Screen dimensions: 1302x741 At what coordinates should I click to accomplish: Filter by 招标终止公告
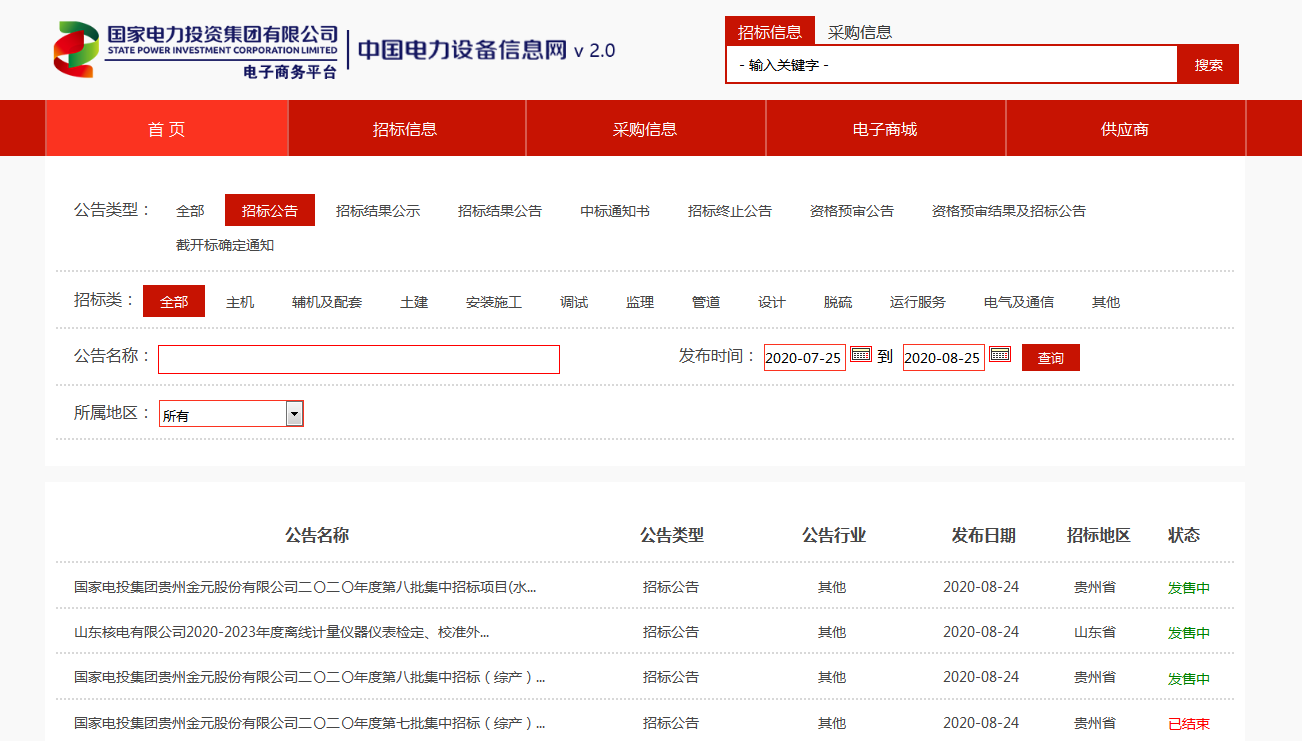click(730, 211)
